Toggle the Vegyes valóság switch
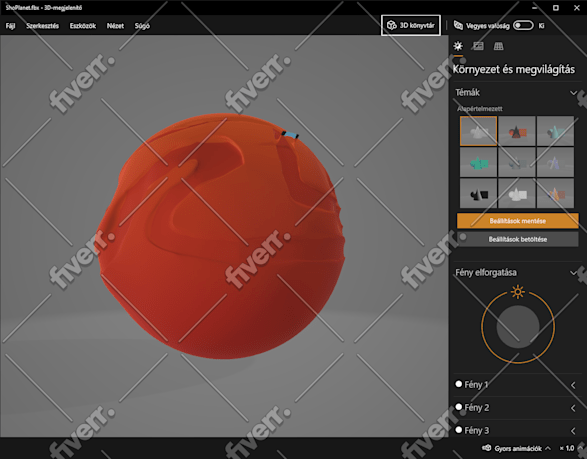587x459 pixels. (x=523, y=25)
